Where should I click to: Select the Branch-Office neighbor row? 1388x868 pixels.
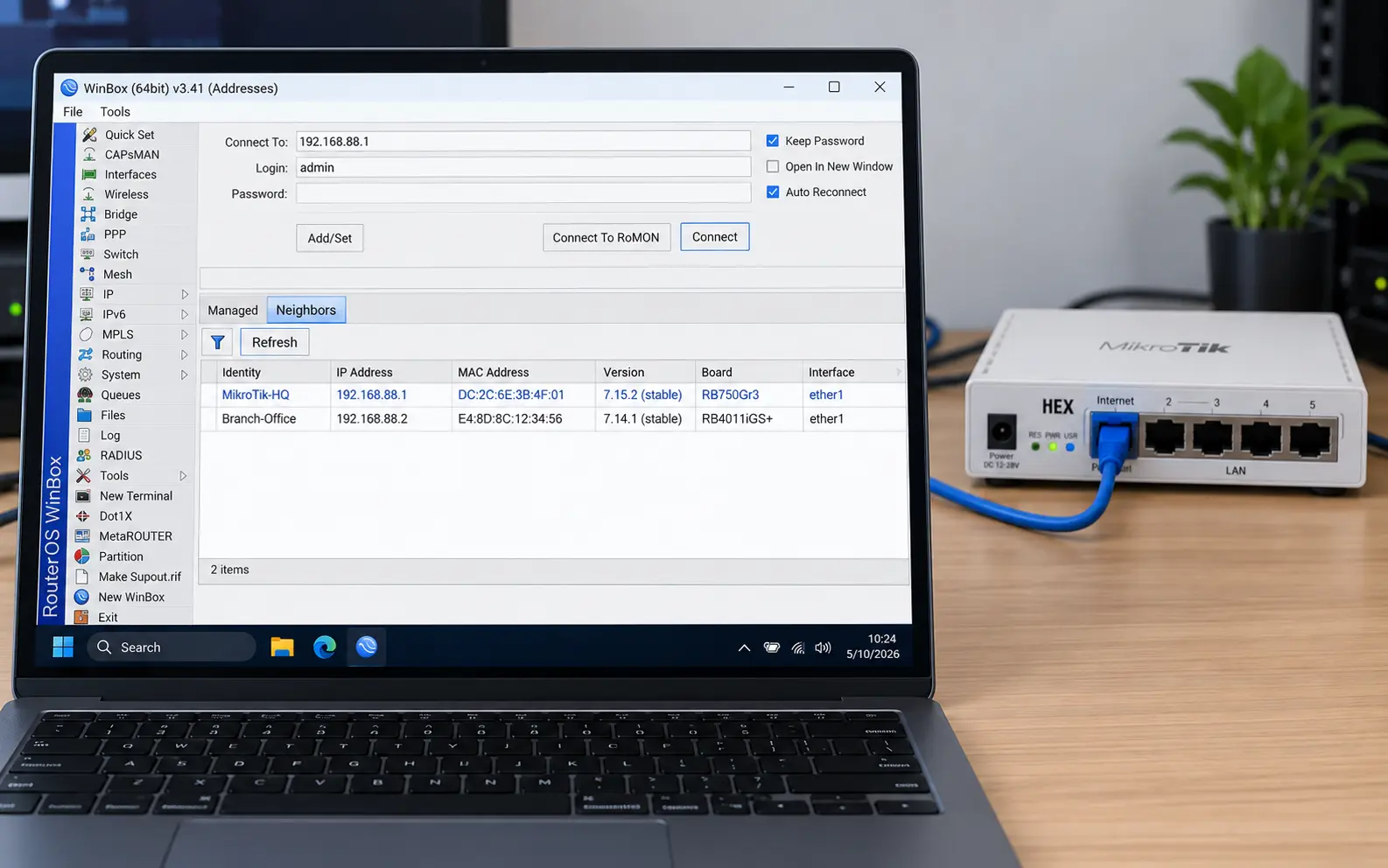[553, 419]
